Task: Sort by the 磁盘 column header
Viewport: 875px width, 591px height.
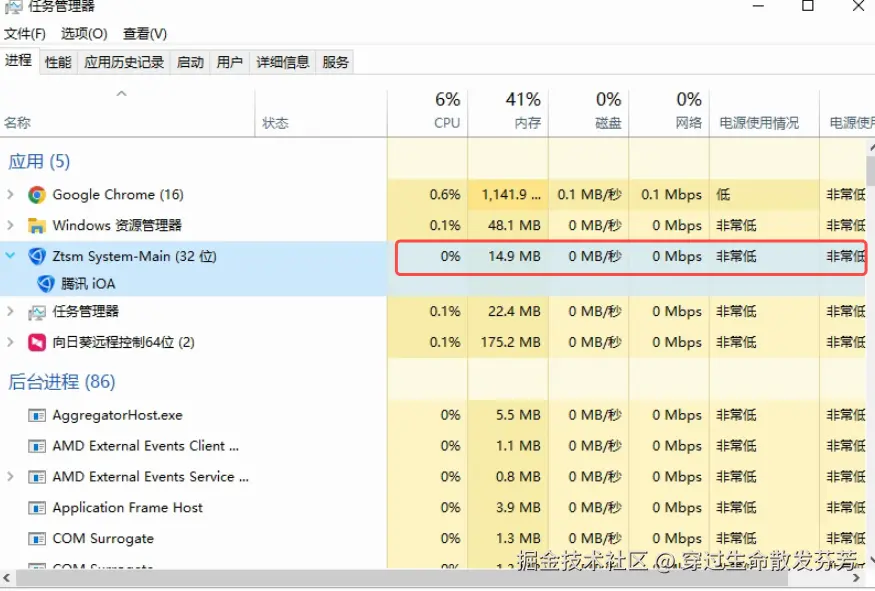Action: 589,113
